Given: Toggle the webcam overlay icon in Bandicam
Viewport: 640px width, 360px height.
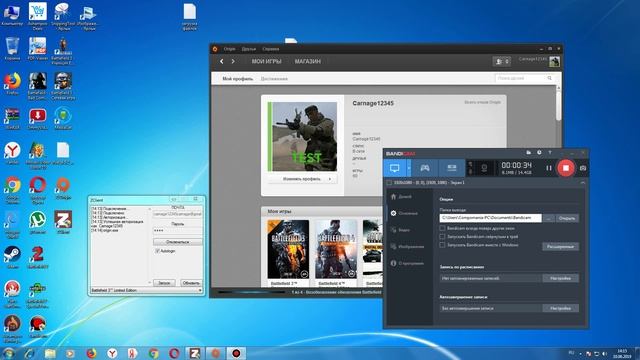Looking at the screenshot, I should [484, 168].
